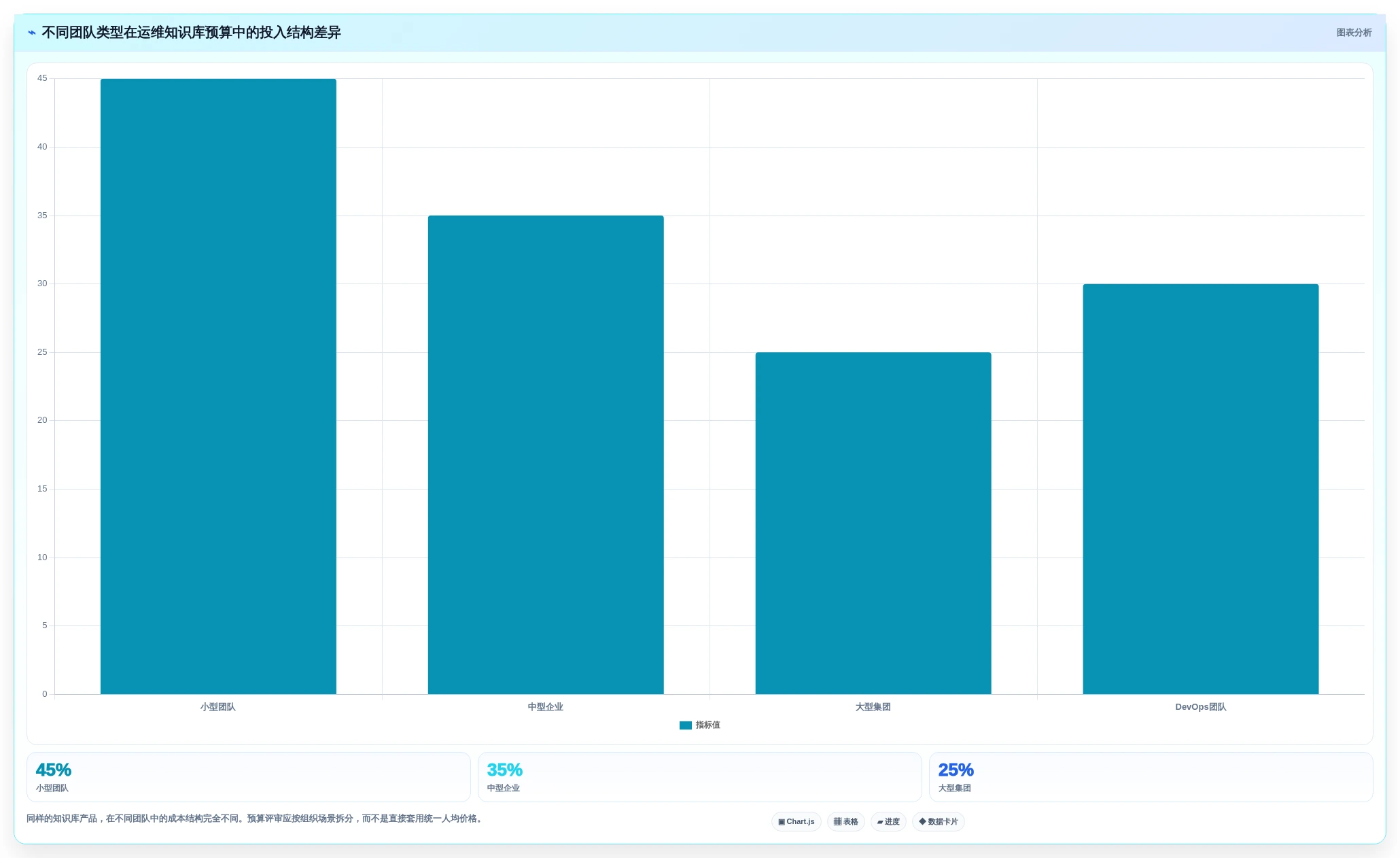Click the 中型企业 bar in the chart
The image size is (1400, 858).
tap(546, 455)
